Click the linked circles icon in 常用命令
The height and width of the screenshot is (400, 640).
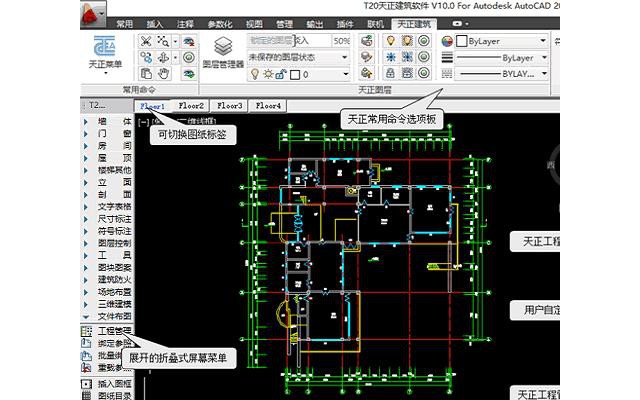[x=146, y=57]
